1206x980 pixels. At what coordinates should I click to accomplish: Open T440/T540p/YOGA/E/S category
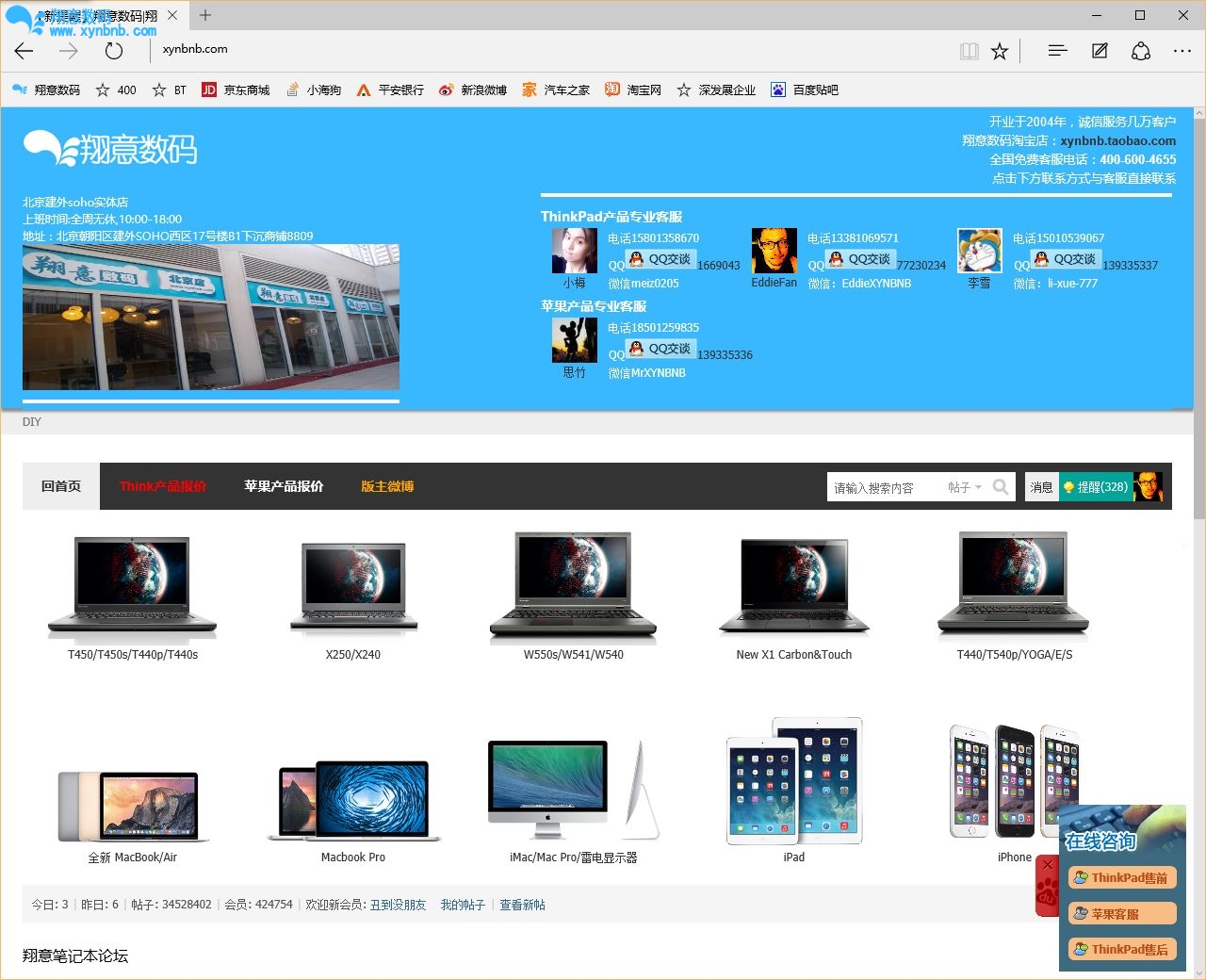[1015, 596]
